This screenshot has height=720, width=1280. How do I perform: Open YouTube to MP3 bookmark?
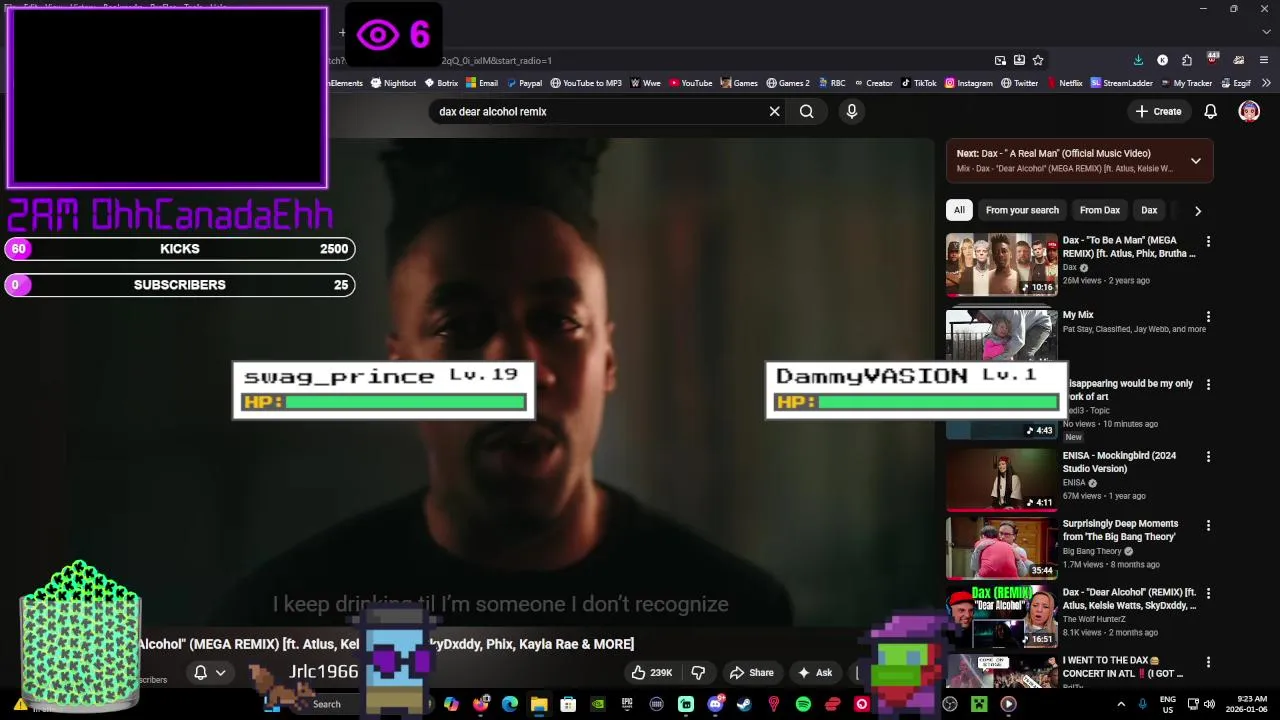[586, 83]
